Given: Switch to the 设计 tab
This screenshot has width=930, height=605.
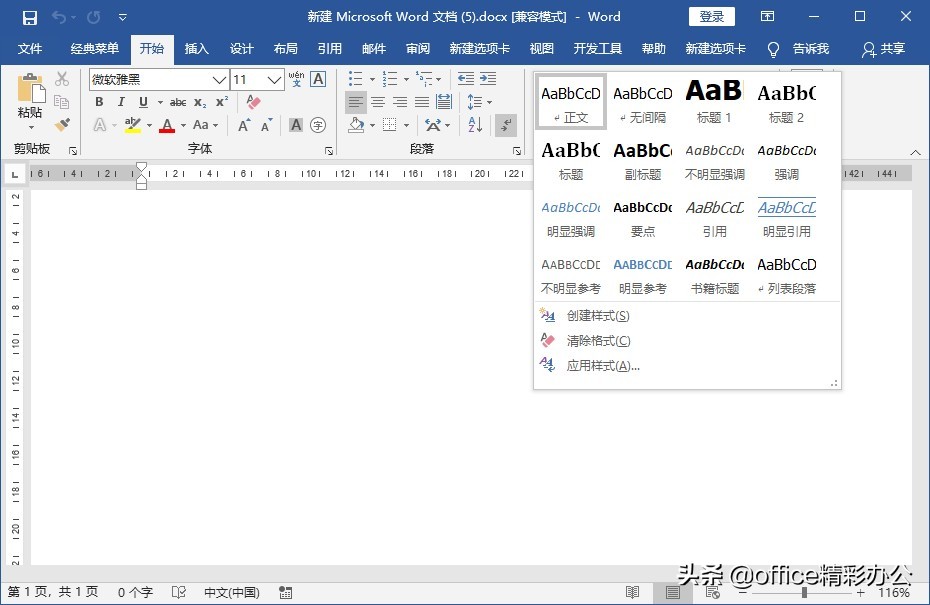Looking at the screenshot, I should point(241,49).
